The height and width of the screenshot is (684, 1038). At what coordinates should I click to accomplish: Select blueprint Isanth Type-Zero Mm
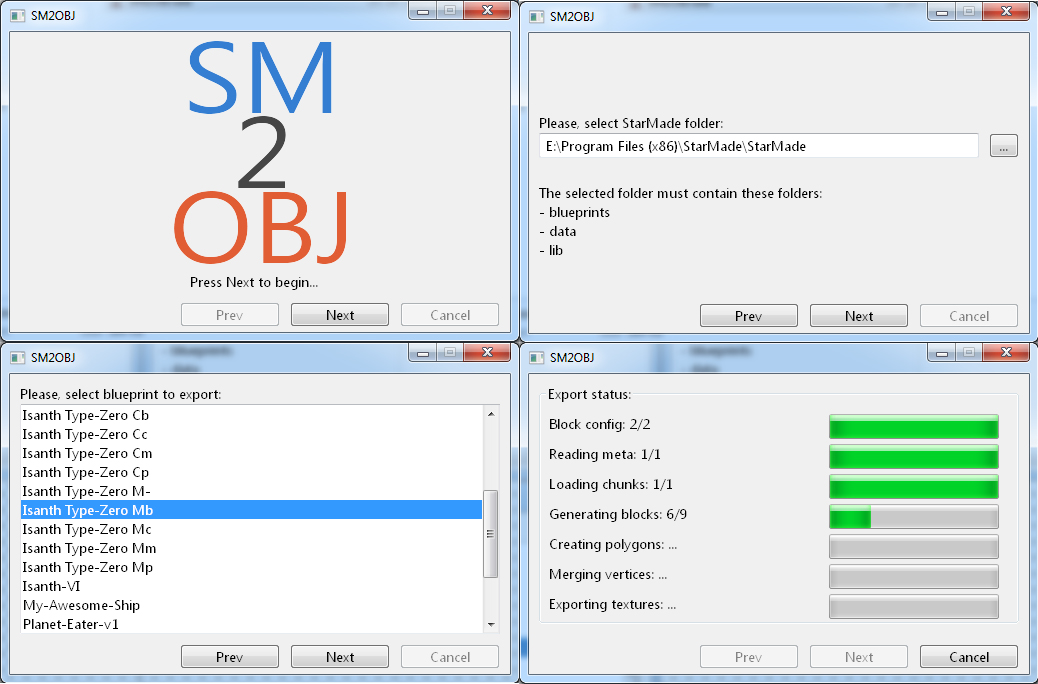(252, 548)
